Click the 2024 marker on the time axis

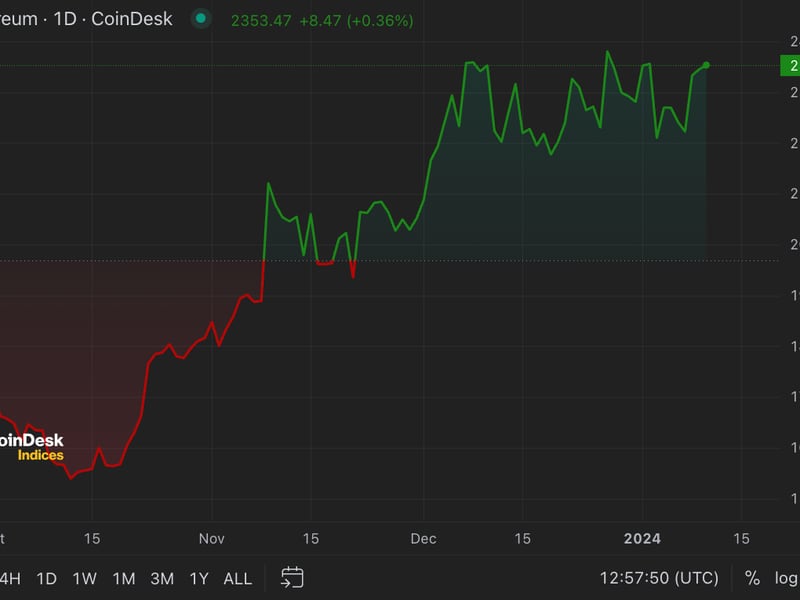coord(642,538)
